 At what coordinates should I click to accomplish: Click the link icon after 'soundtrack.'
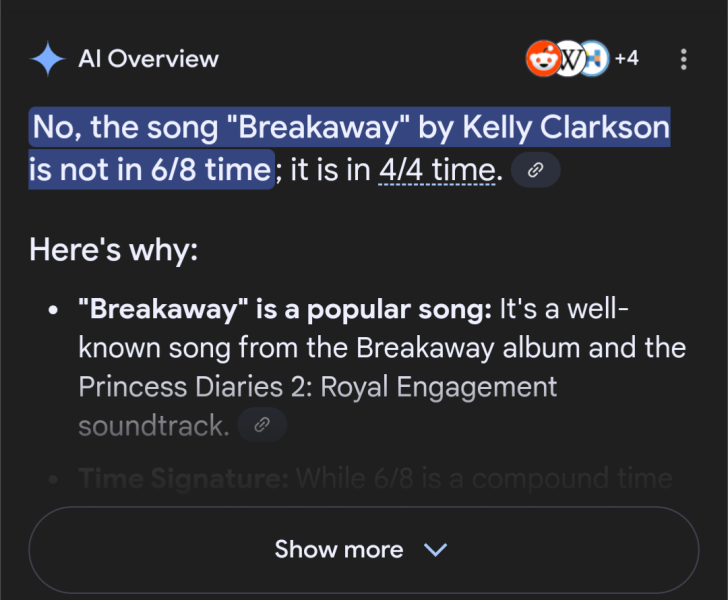coord(262,424)
